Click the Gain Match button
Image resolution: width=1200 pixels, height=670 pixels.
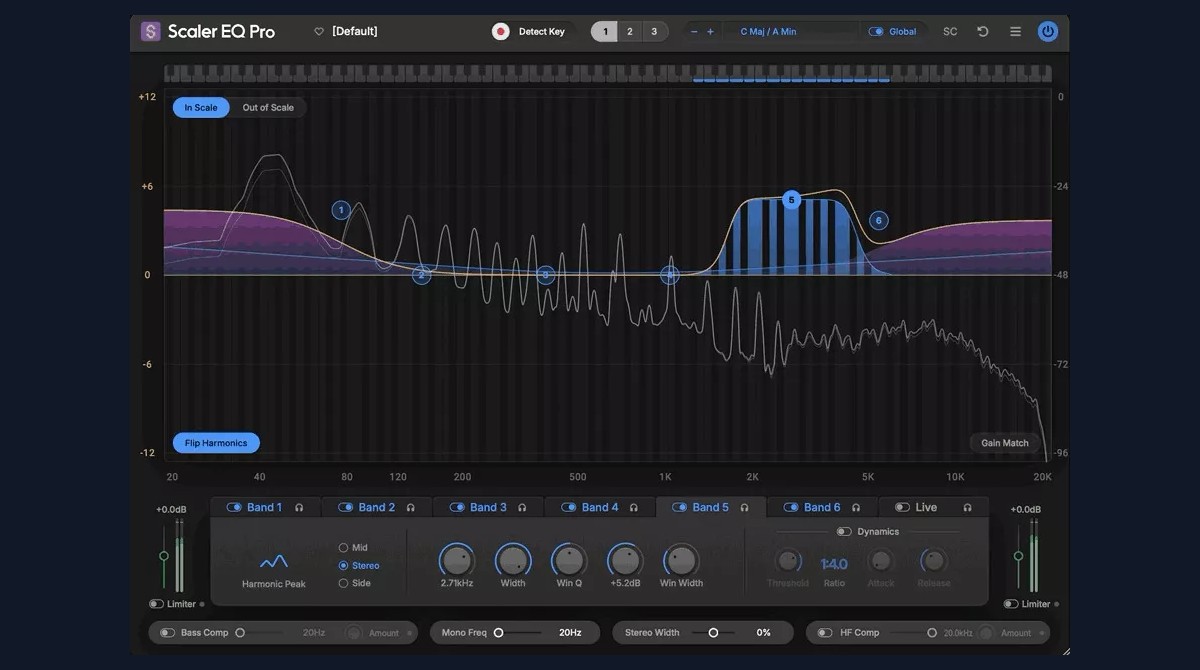(1005, 443)
